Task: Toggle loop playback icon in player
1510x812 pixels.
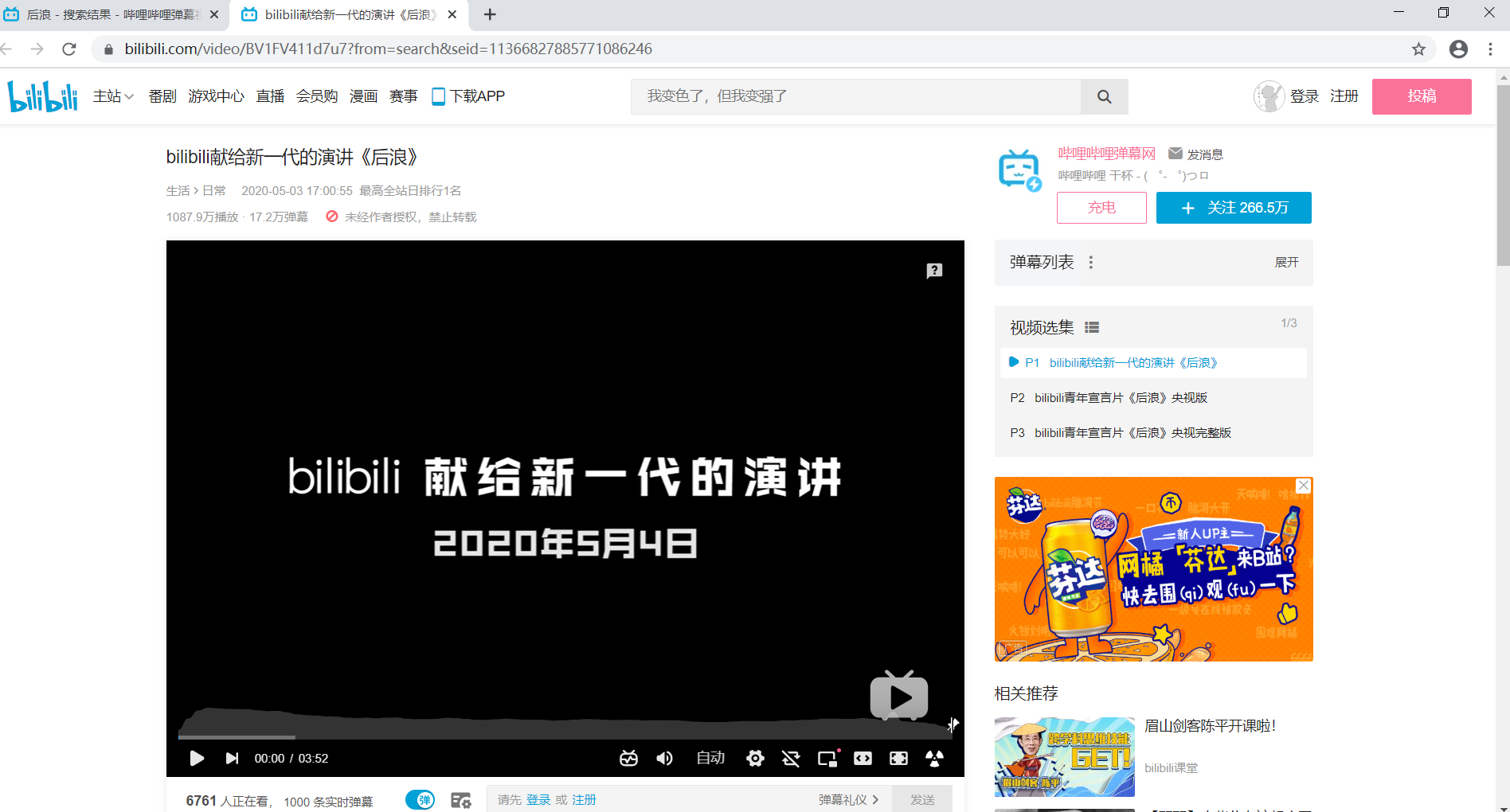Action: pos(791,758)
